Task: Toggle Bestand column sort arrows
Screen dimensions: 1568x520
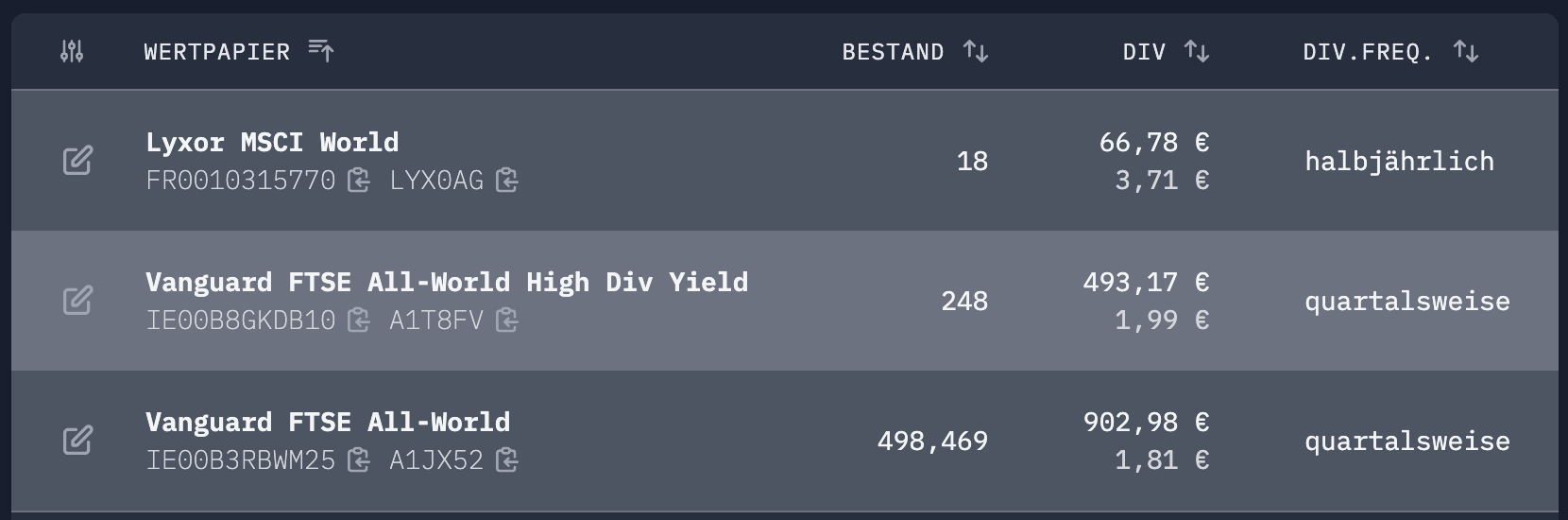Action: (x=976, y=51)
